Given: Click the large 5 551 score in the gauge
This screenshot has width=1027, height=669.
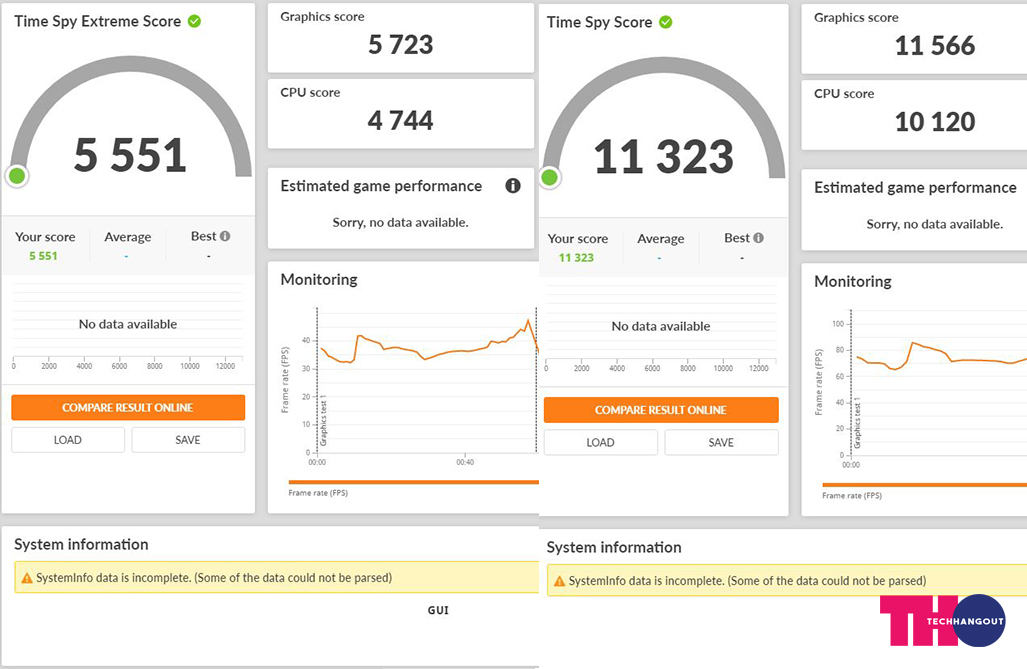Looking at the screenshot, I should (130, 156).
